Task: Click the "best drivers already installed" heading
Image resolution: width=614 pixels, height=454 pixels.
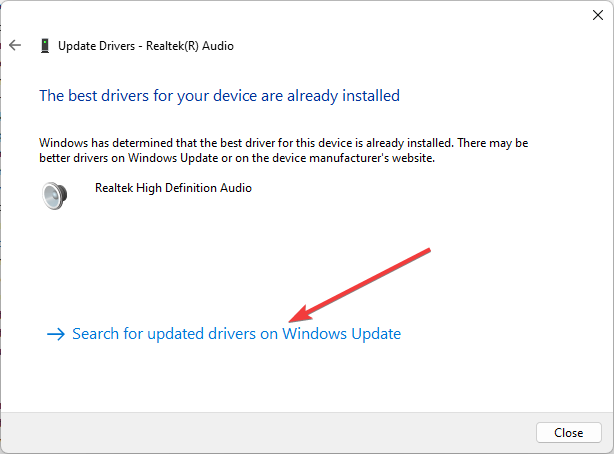Action: click(219, 96)
